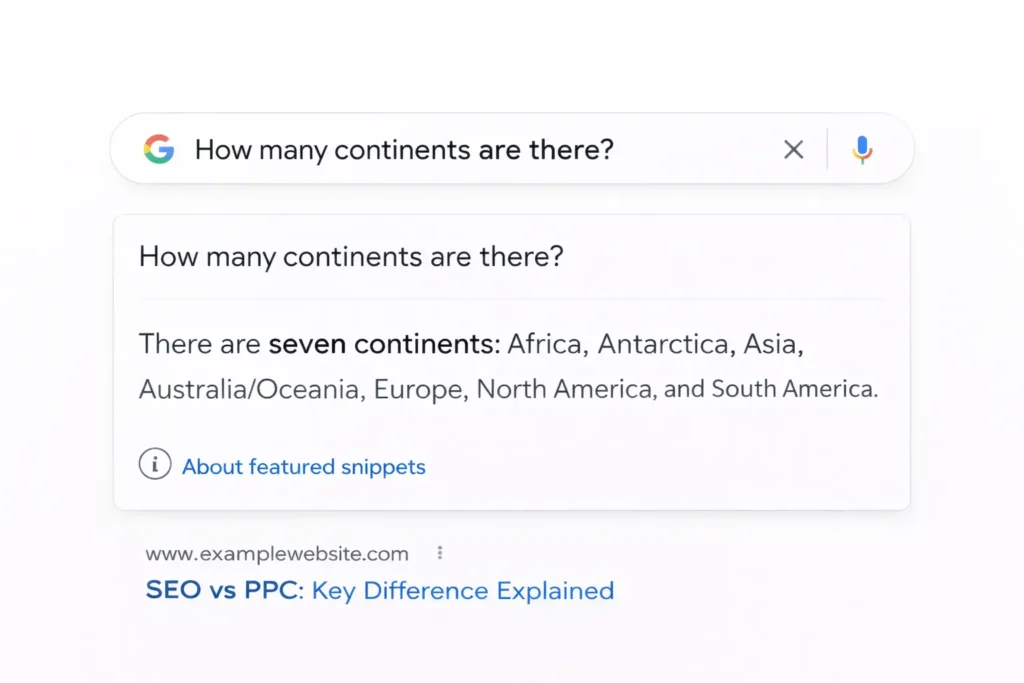Click www.examplewebsite.com

(x=273, y=553)
